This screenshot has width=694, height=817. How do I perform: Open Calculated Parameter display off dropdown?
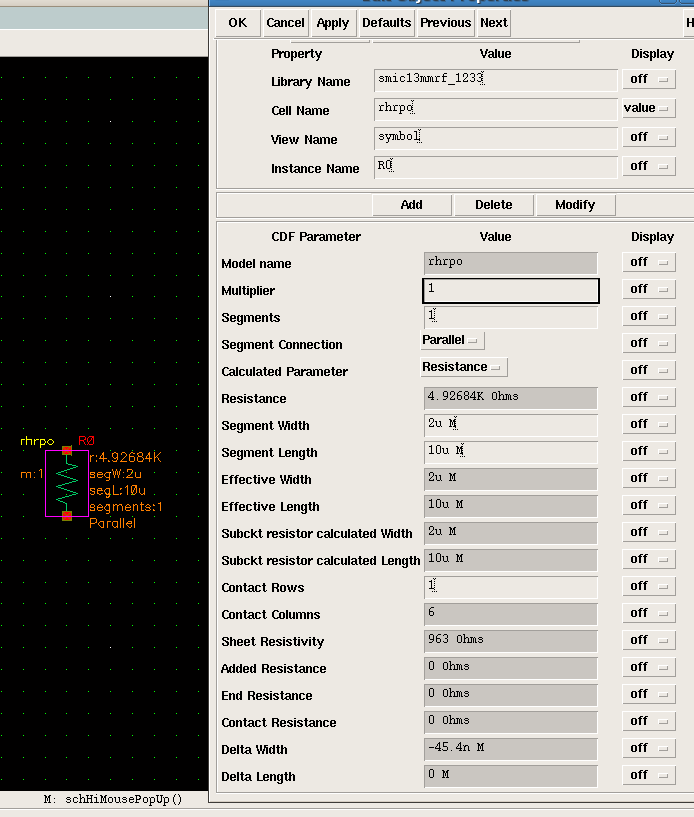[x=649, y=370]
